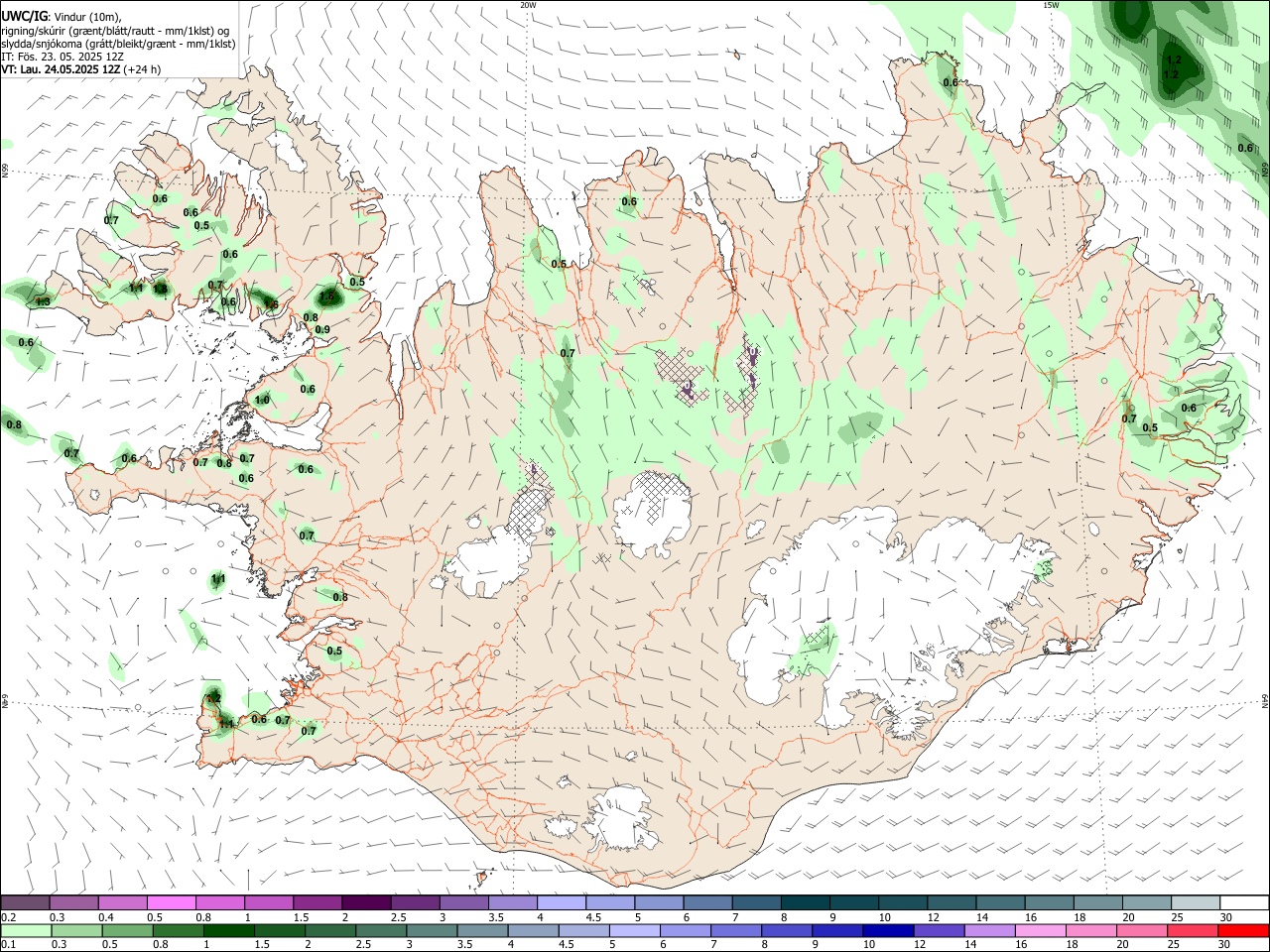Click the '0.9' precipitation value on map
The height and width of the screenshot is (952, 1270).
tap(322, 330)
